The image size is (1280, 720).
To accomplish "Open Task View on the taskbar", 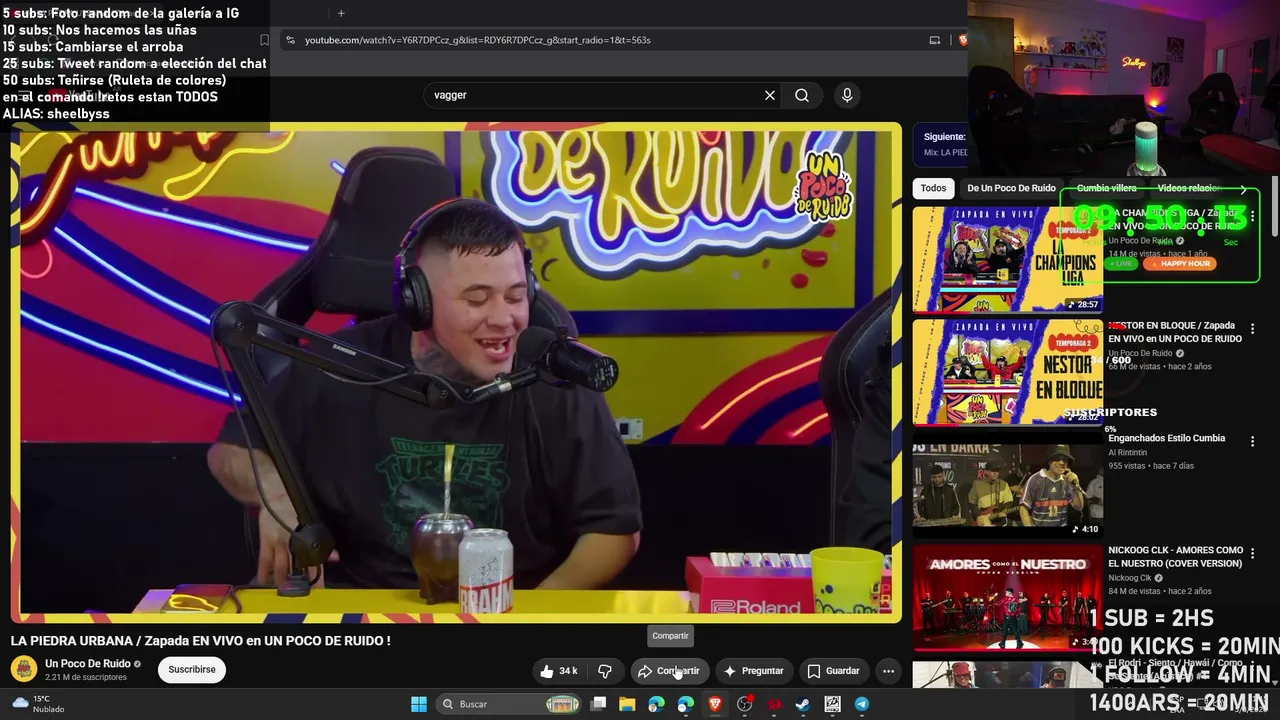I will pyautogui.click(x=598, y=704).
